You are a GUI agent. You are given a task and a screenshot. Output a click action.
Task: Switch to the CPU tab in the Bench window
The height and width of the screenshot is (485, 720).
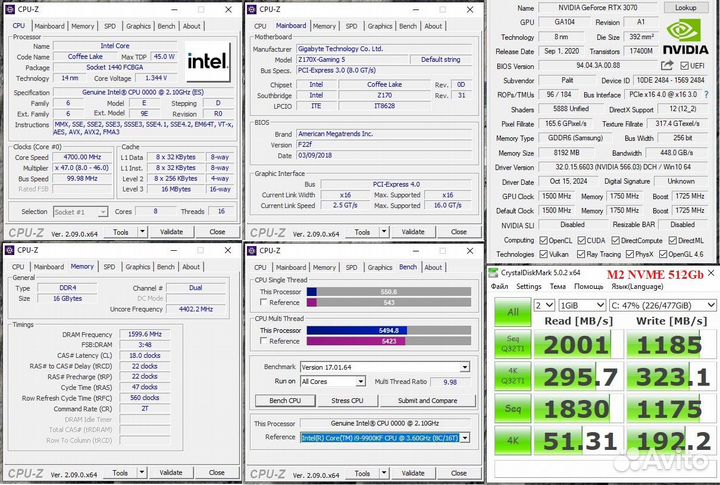[x=260, y=267]
